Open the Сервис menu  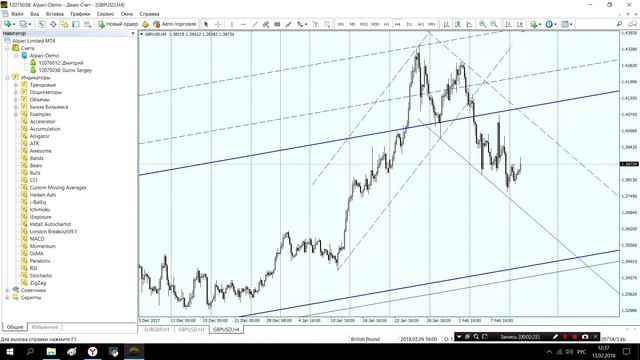tap(105, 14)
